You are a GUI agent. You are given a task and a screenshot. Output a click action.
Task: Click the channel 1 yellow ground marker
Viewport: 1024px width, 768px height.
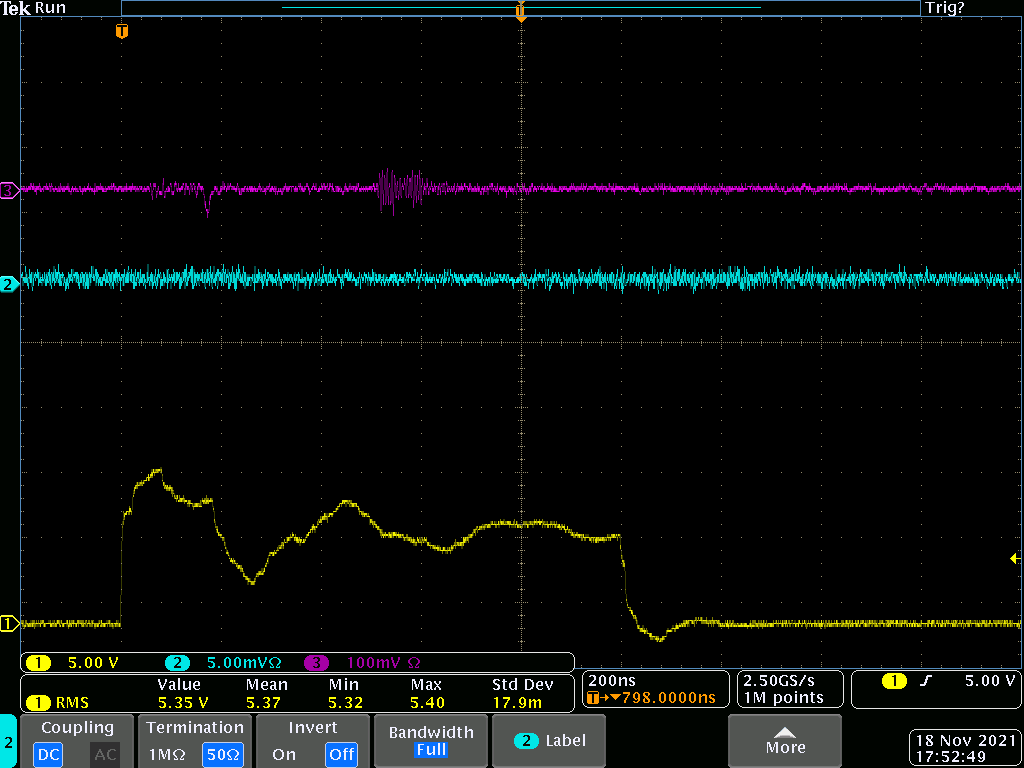[x=8, y=624]
